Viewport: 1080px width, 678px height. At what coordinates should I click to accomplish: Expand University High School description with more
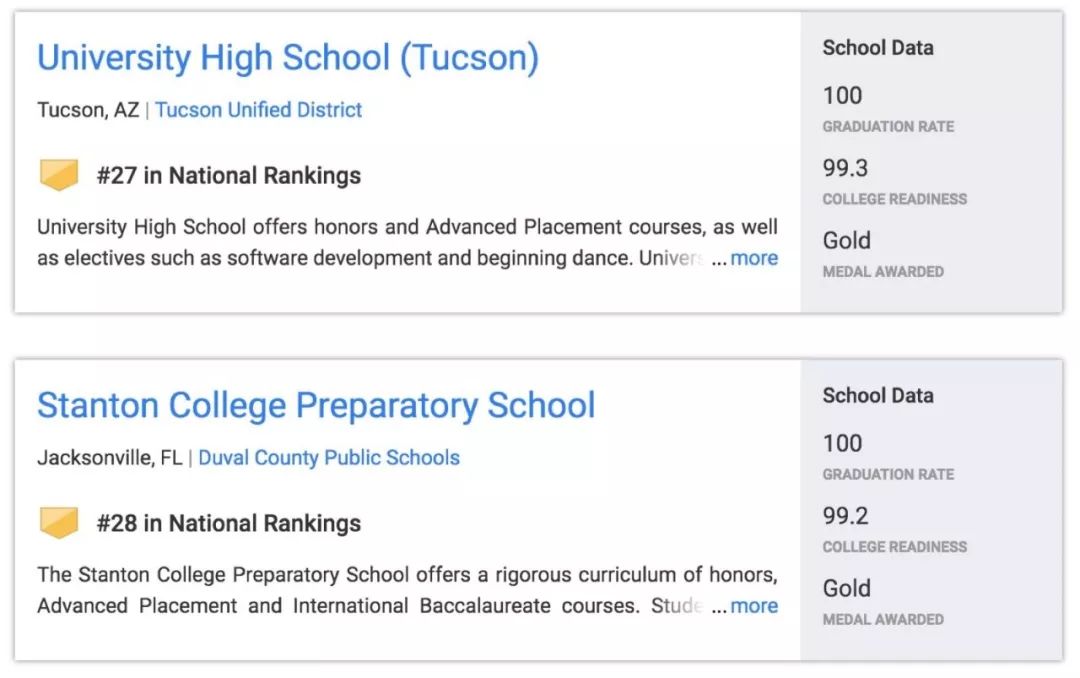point(754,258)
